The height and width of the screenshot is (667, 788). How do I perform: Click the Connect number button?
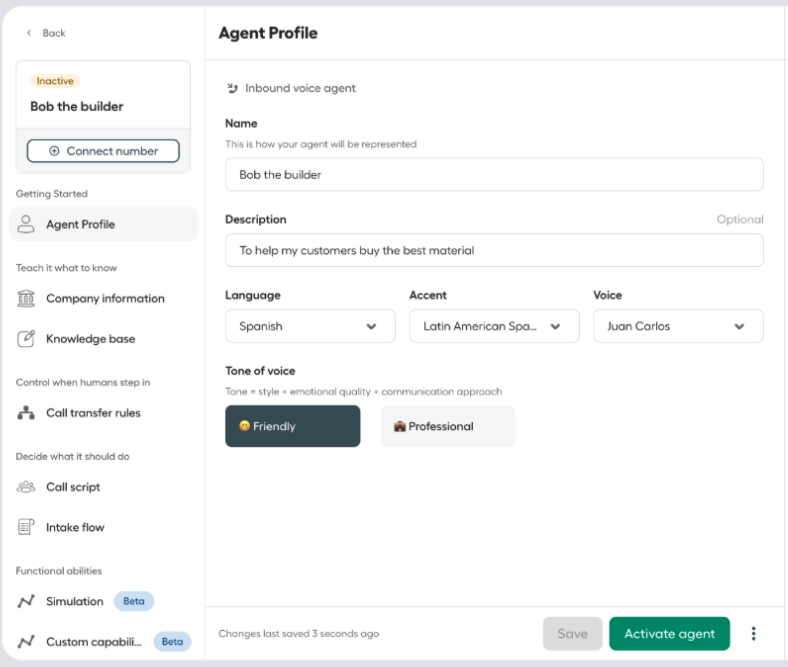click(103, 151)
